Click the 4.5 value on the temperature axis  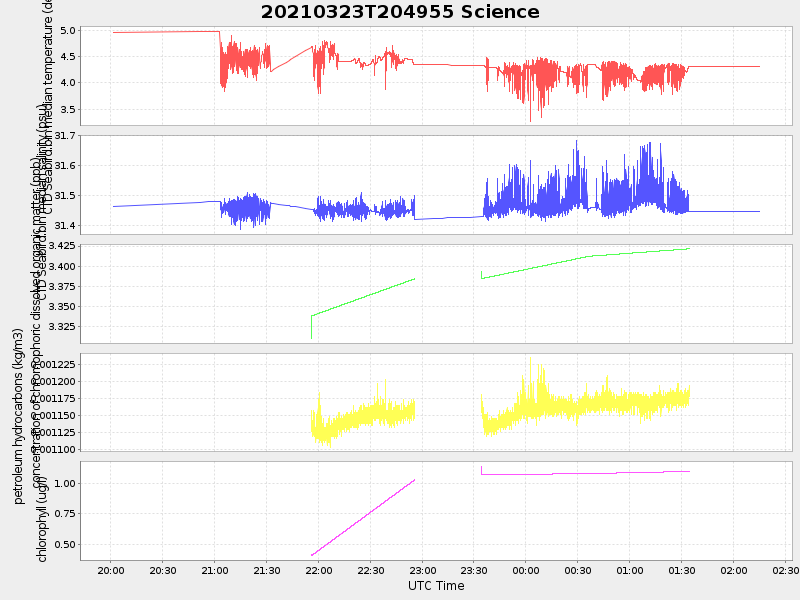pos(68,57)
